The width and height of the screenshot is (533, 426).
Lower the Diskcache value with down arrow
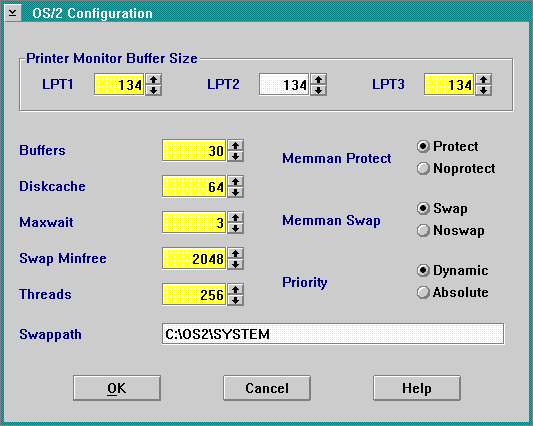point(235,192)
